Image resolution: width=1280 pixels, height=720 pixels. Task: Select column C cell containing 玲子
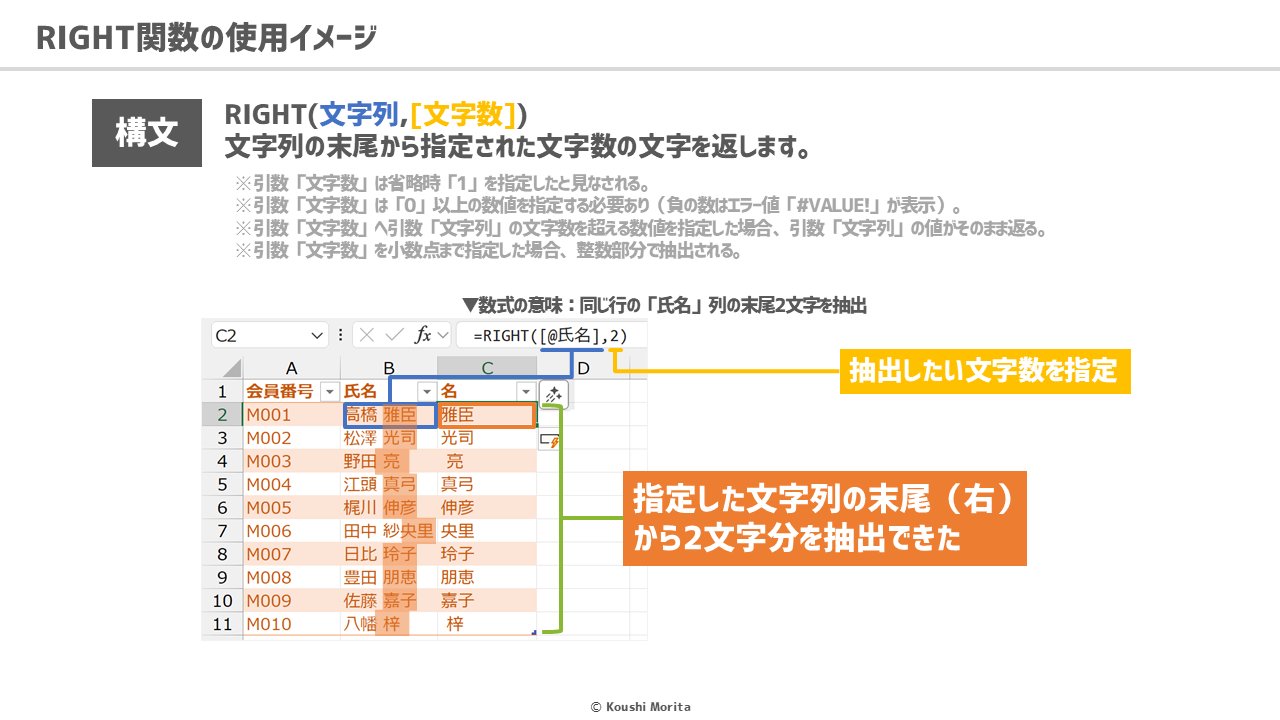point(487,554)
